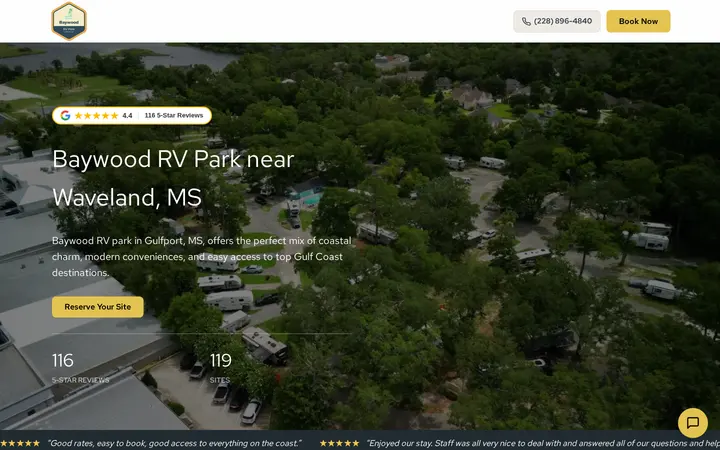Click the Reserve Your Site button
This screenshot has height=450, width=720.
(x=98, y=307)
